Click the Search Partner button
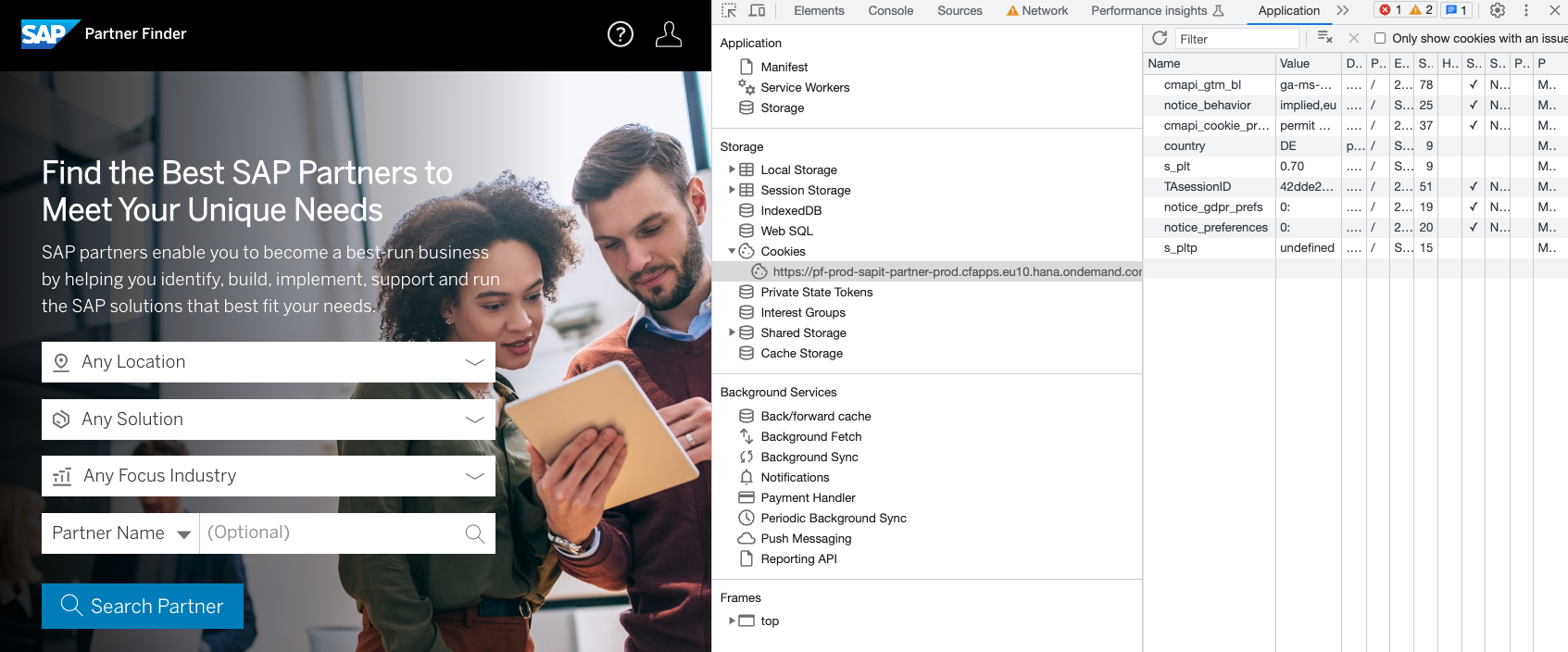The image size is (1568, 652). (143, 606)
